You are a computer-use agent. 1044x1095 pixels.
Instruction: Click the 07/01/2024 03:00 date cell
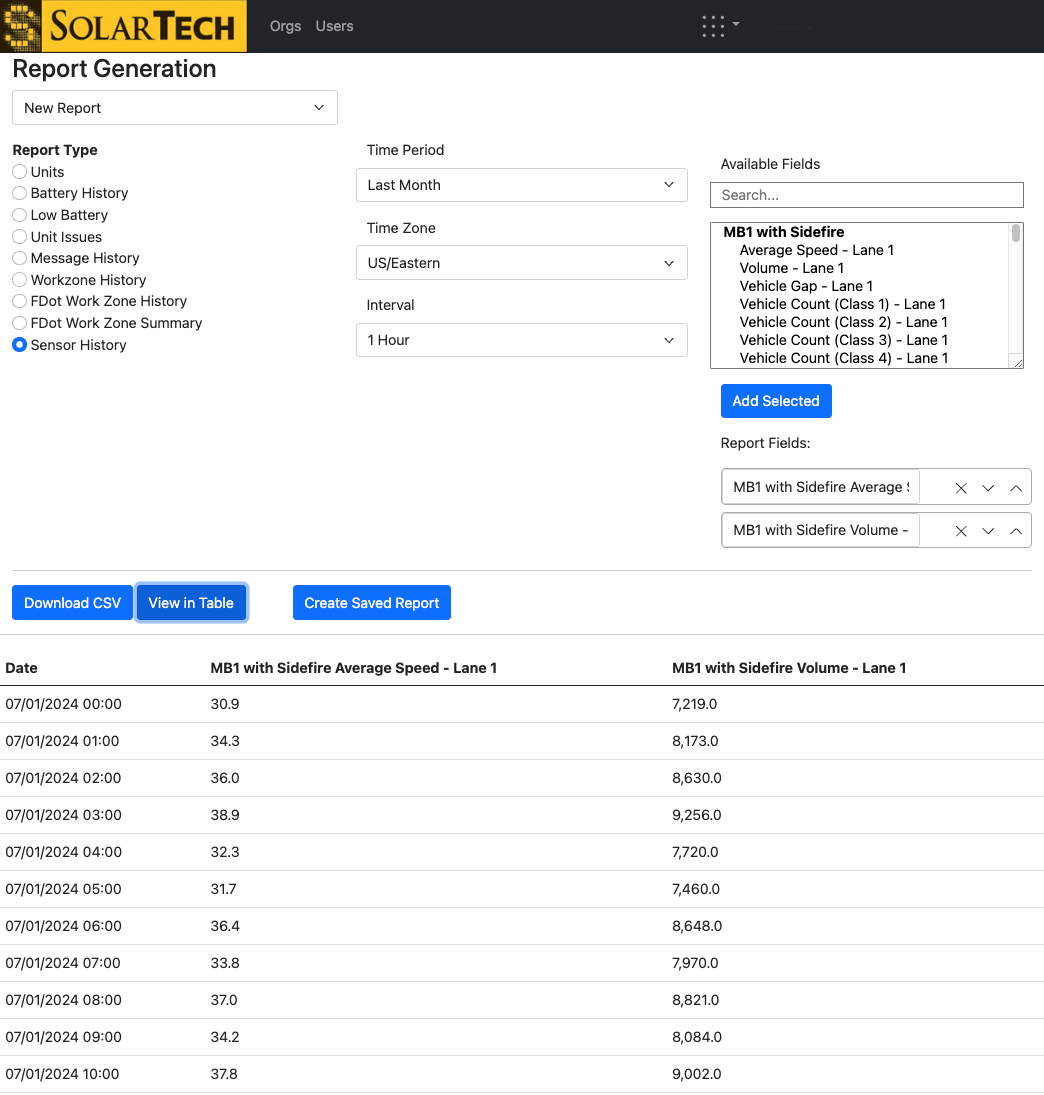64,815
